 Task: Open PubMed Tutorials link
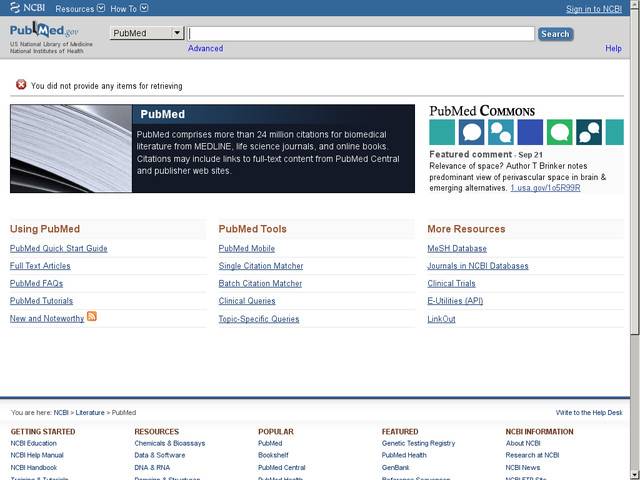pos(41,301)
